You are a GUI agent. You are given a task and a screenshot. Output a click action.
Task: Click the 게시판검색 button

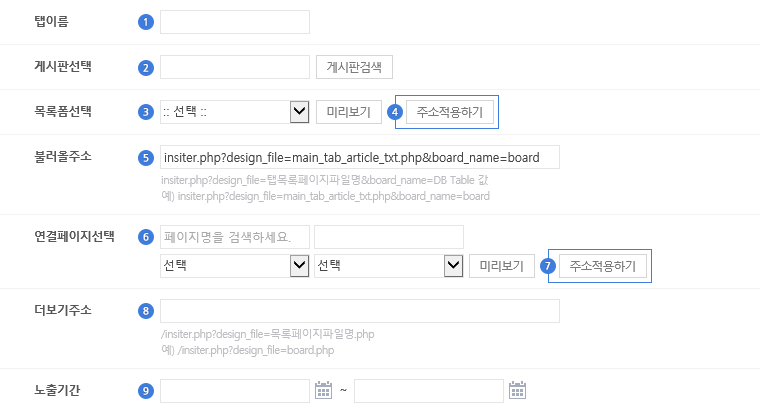point(354,67)
